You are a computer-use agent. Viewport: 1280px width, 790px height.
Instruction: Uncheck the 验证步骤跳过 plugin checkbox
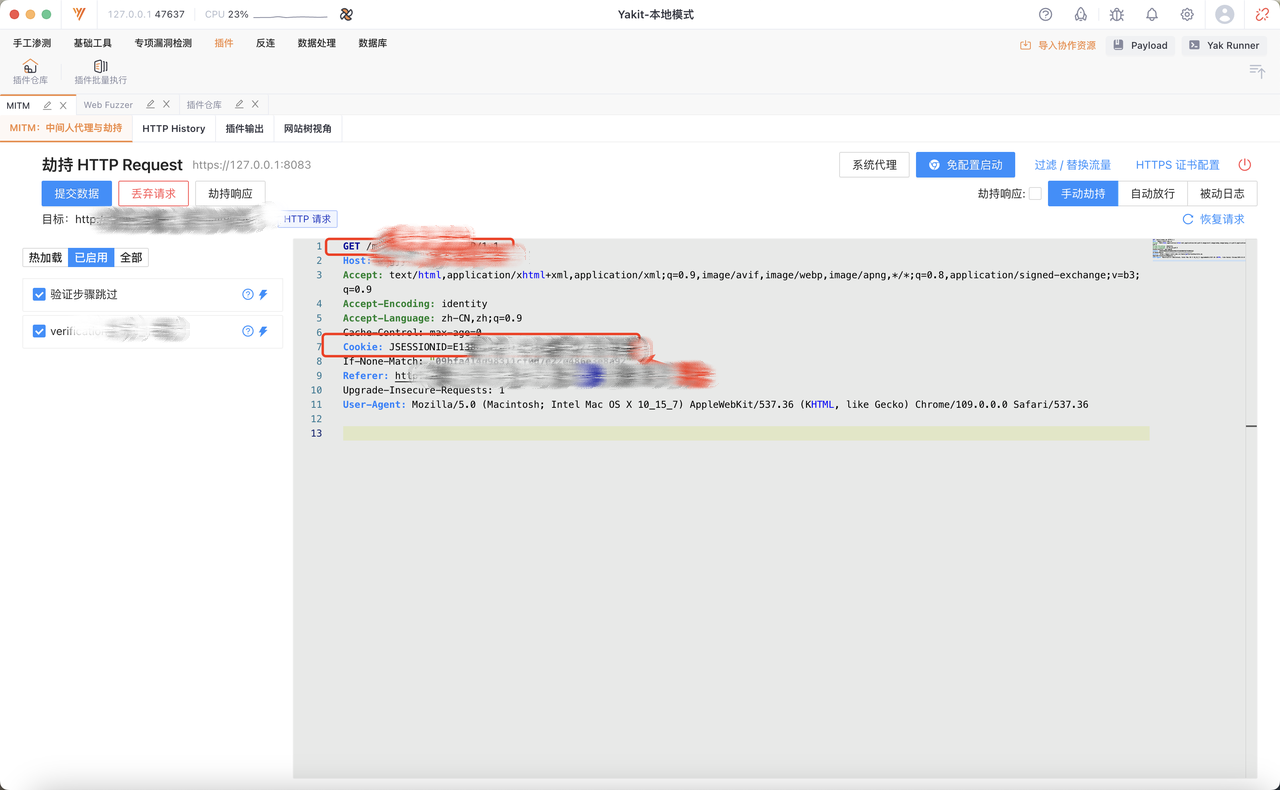(39, 295)
